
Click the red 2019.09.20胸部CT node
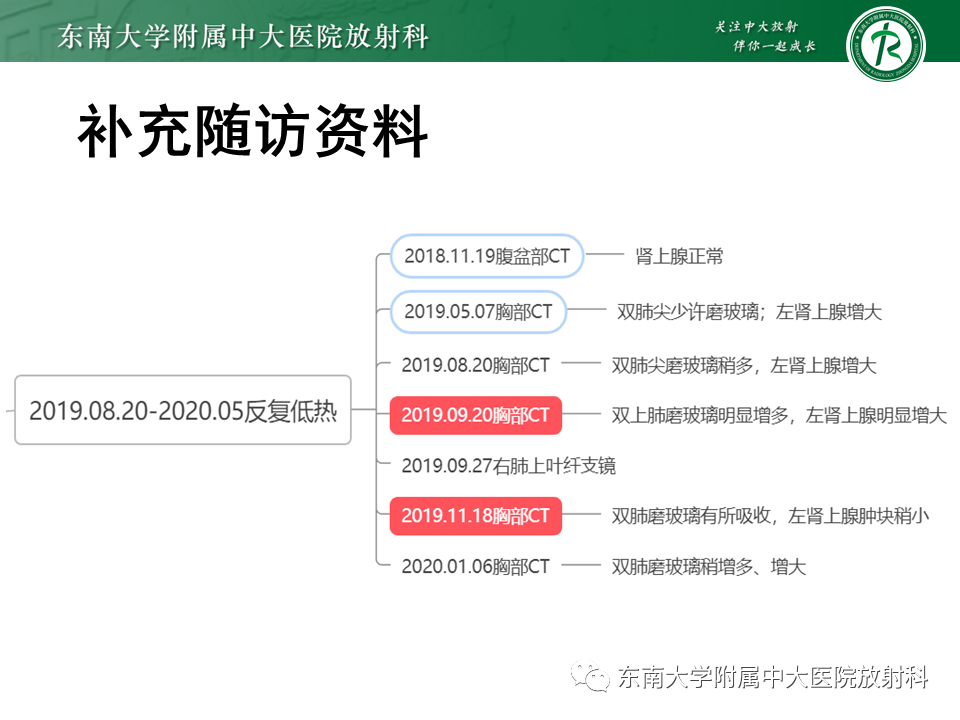click(x=476, y=415)
